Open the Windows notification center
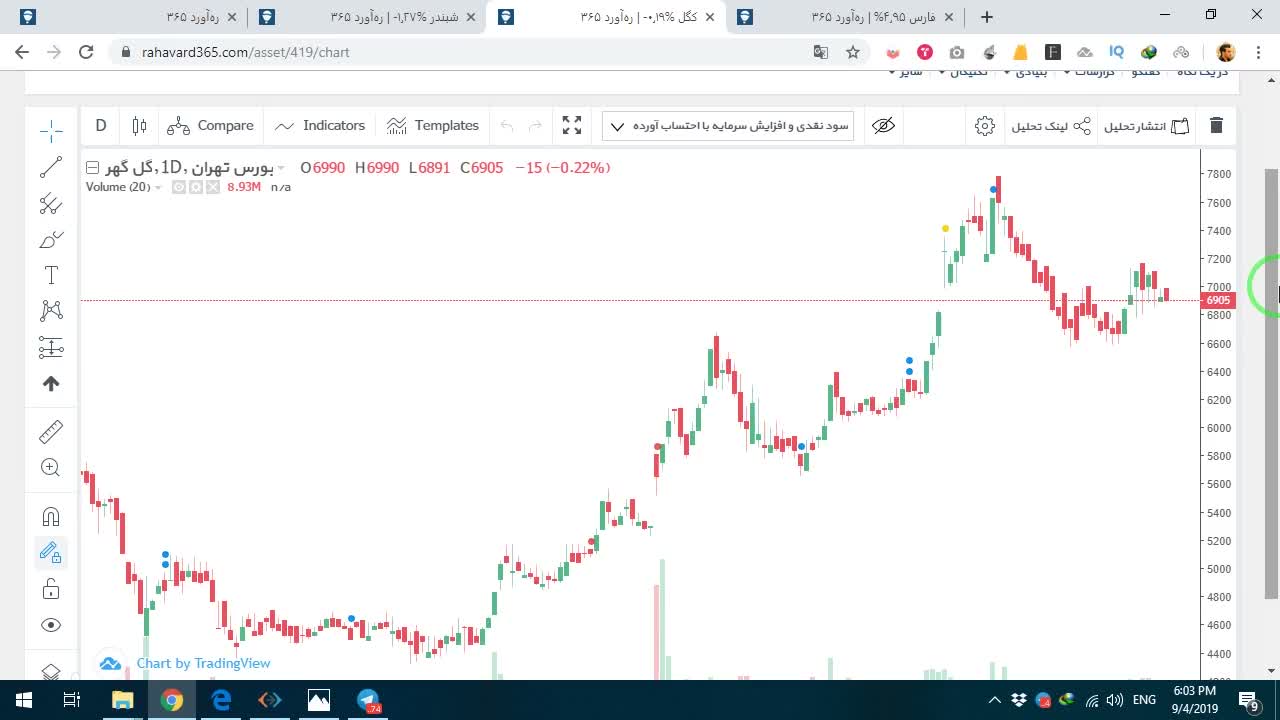This screenshot has width=1280, height=720. [x=1249, y=700]
